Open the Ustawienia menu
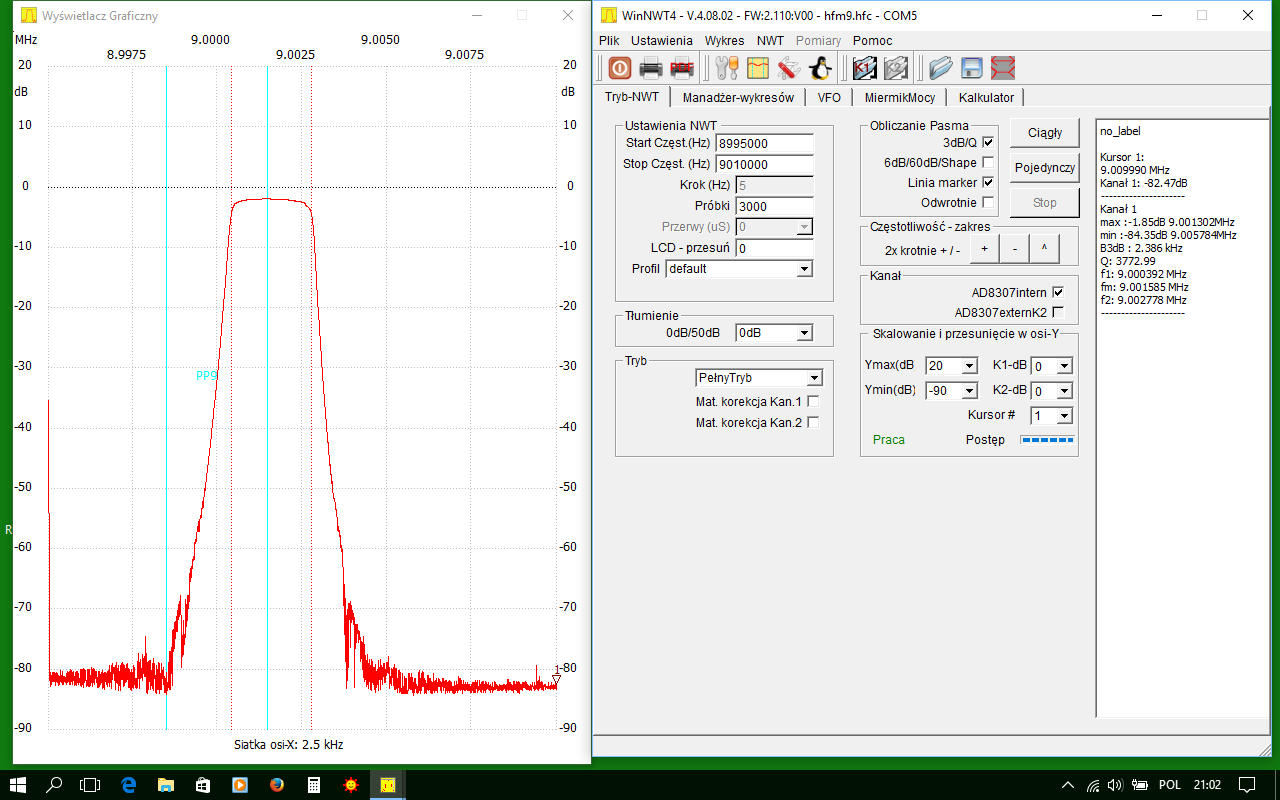The width and height of the screenshot is (1280, 800). (661, 41)
